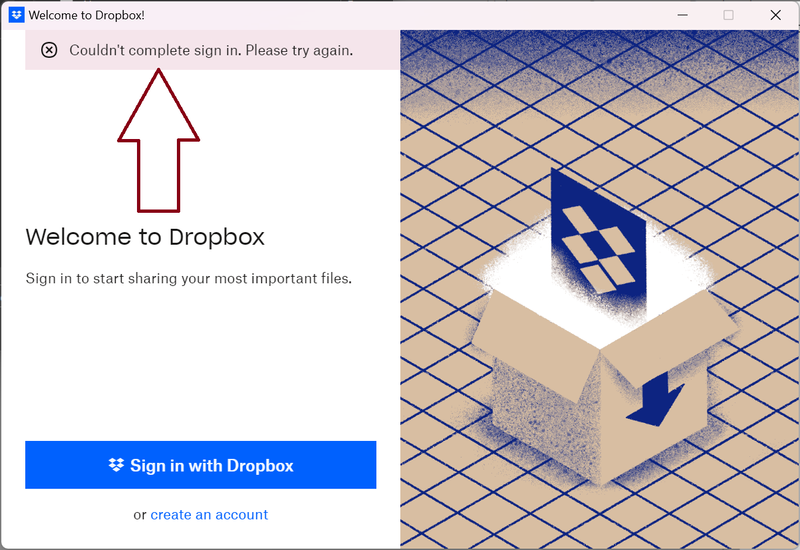Viewport: 800px width, 550px height.
Task: Click the 'Sign in to start sharing' description text
Action: coord(189,279)
